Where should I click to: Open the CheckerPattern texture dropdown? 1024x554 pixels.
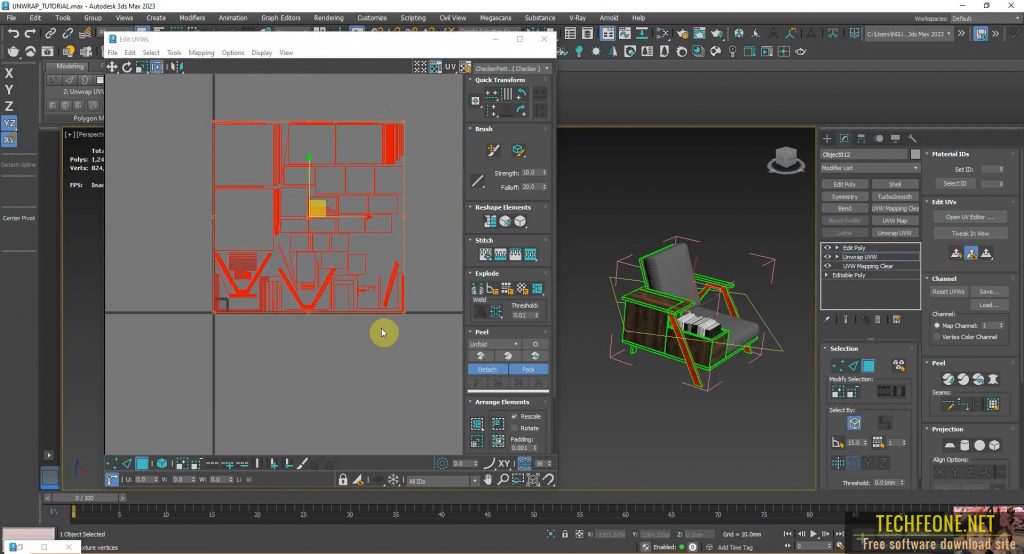(x=513, y=68)
